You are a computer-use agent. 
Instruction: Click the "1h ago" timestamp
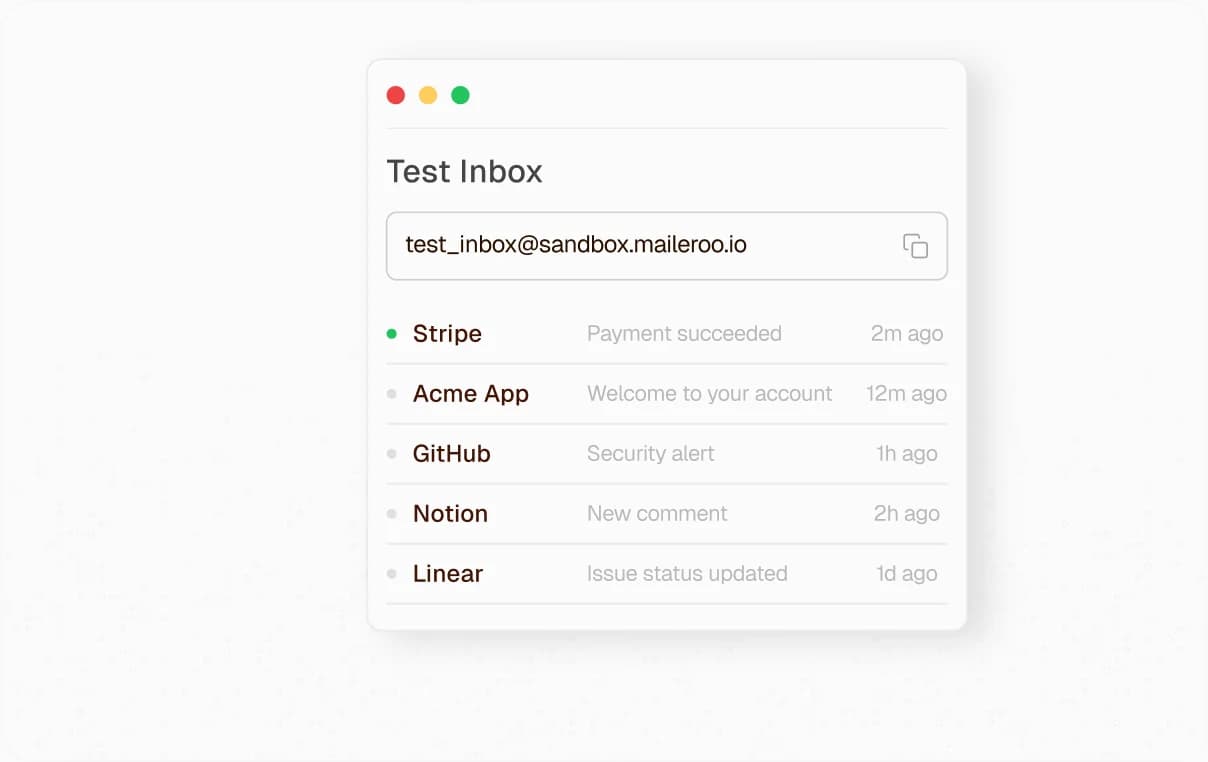907,454
